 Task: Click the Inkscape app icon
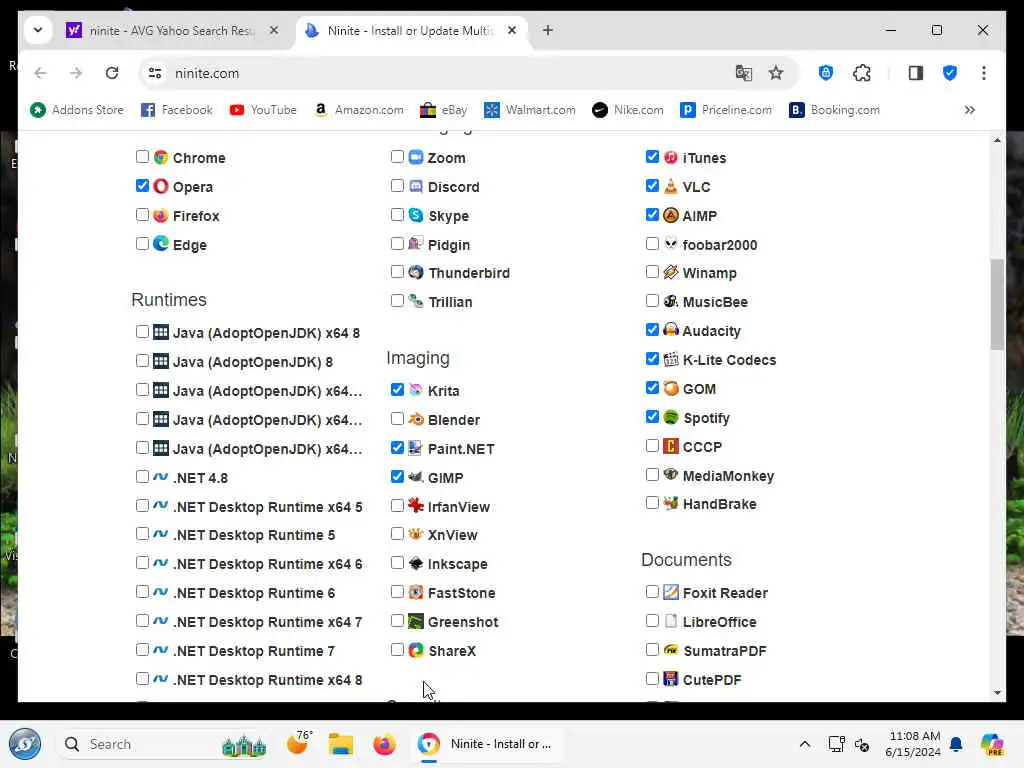point(416,564)
